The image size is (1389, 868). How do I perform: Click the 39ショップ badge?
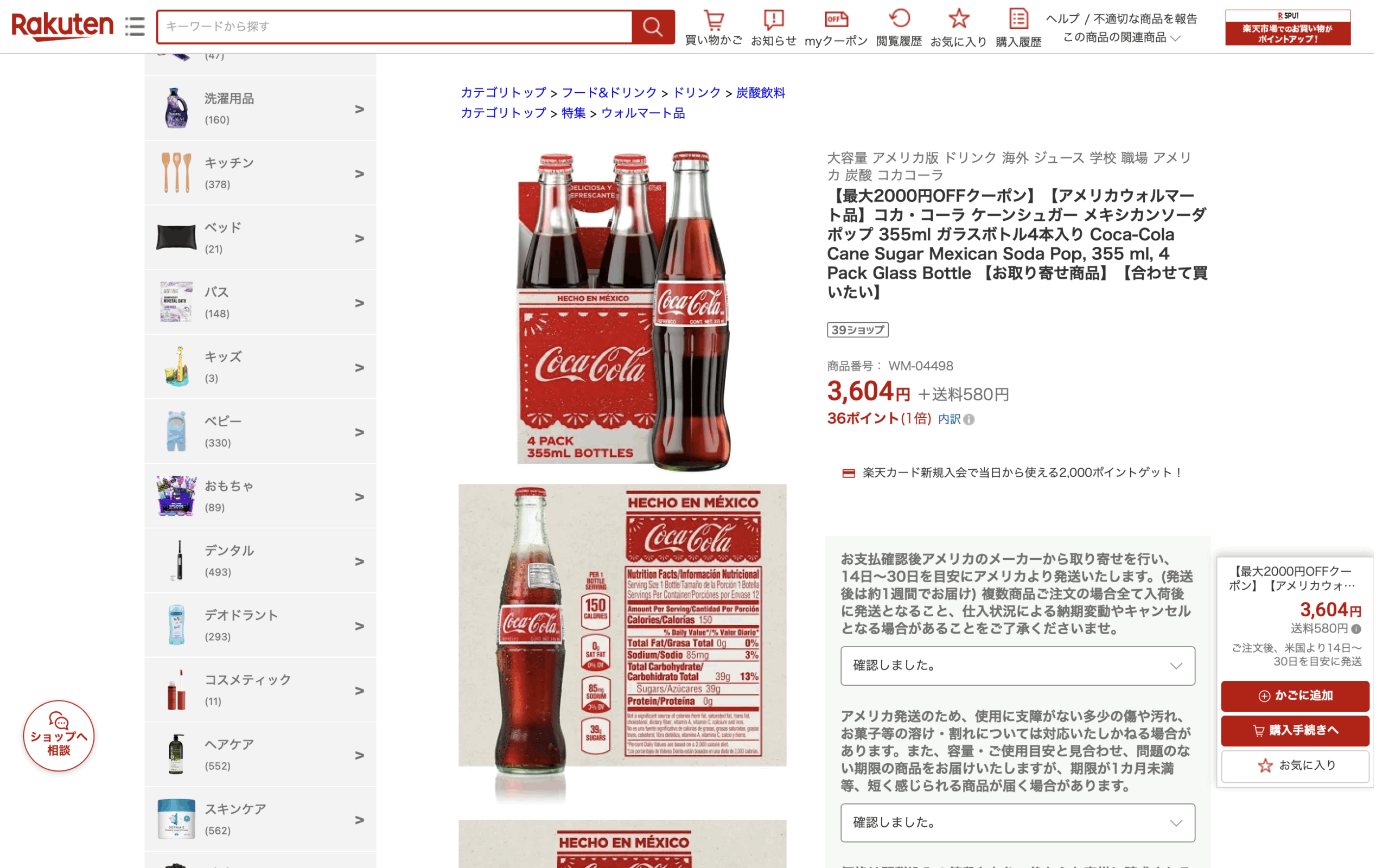coord(857,330)
